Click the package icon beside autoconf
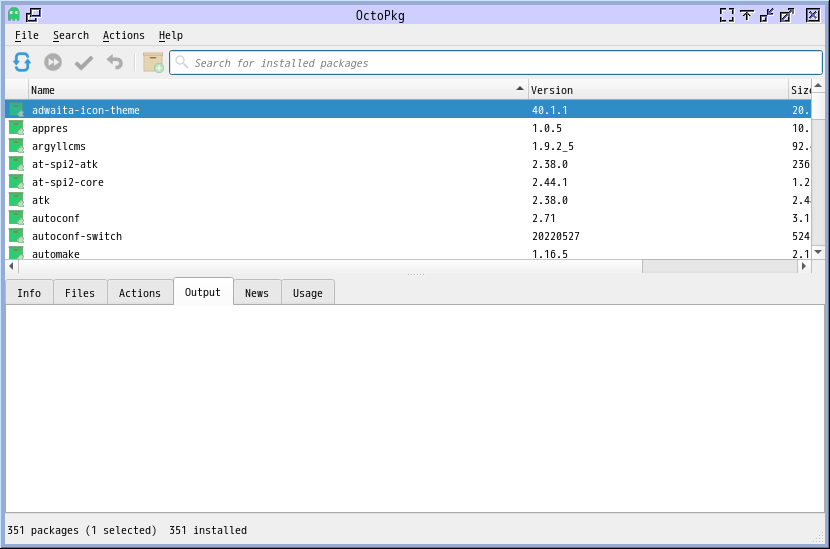This screenshot has width=830, height=549. point(16,218)
